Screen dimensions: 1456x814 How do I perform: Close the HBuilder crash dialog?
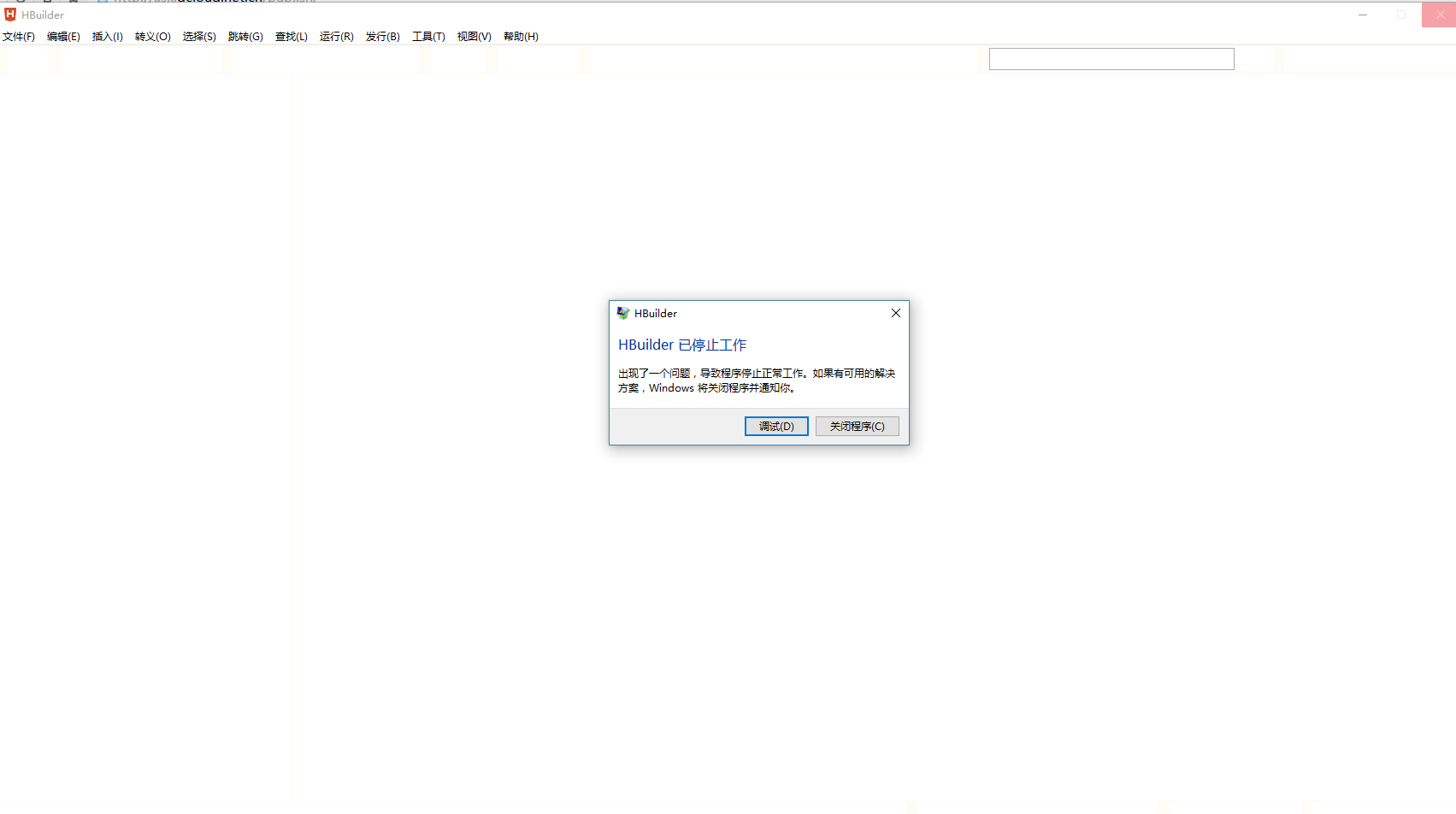coord(896,313)
